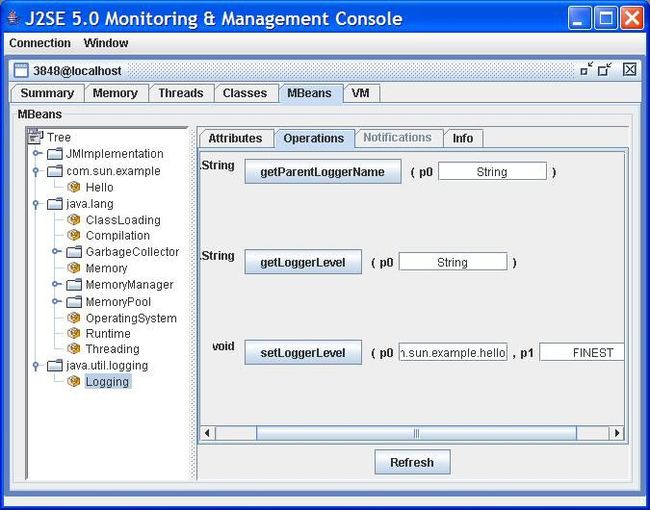Expand the MemoryPool tree node

[56, 301]
